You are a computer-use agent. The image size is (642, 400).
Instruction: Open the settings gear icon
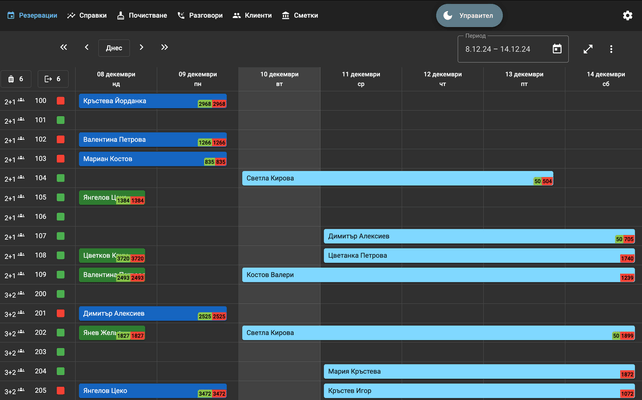627,16
